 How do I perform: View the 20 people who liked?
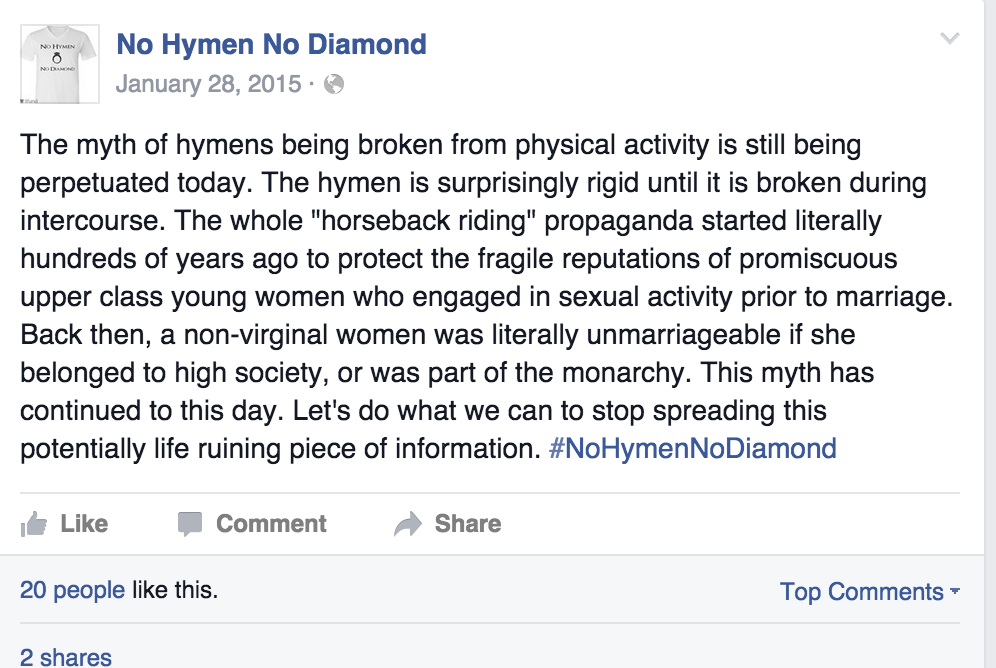[72, 590]
